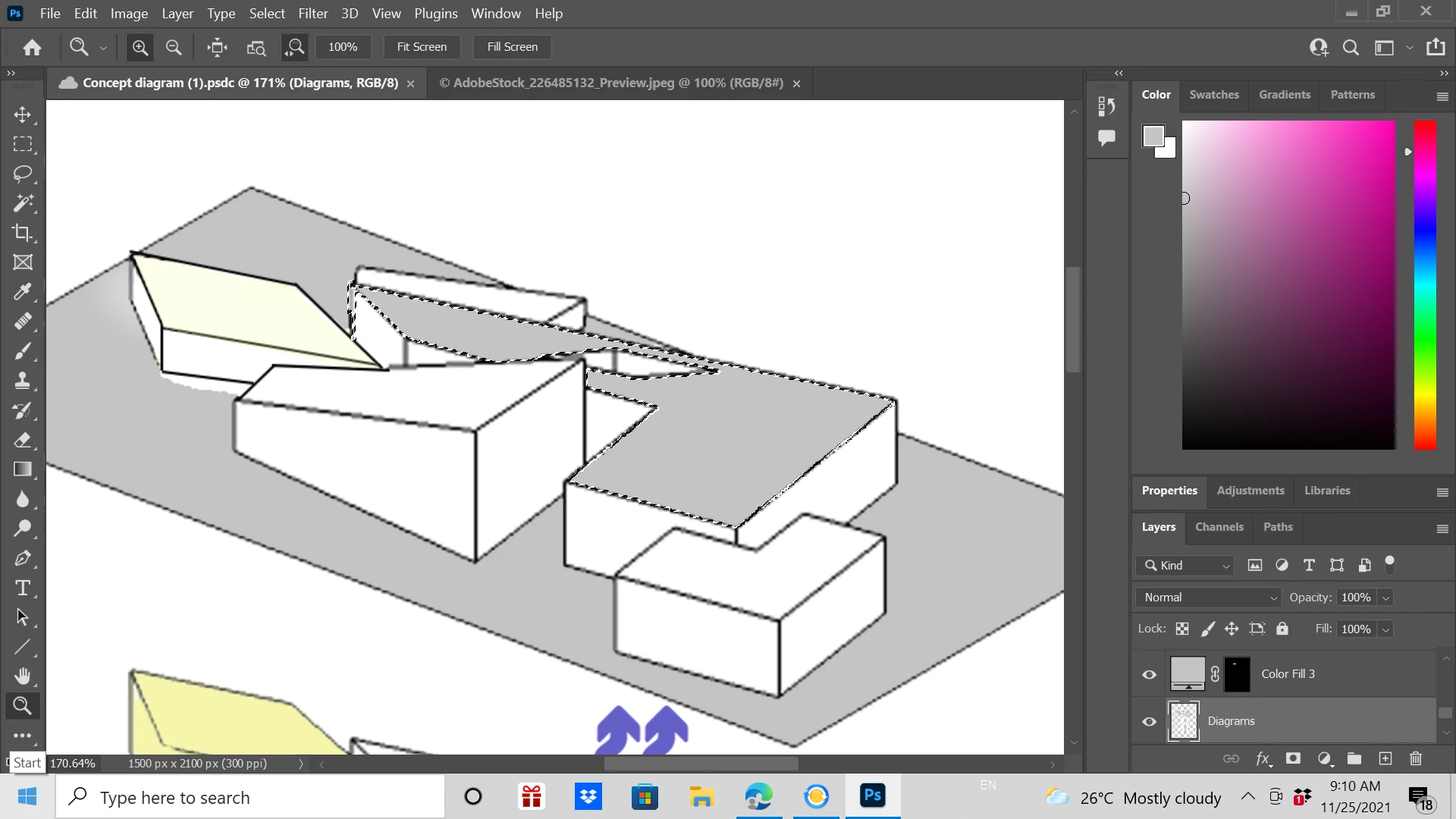
Task: Select the Crop tool
Action: (x=23, y=233)
